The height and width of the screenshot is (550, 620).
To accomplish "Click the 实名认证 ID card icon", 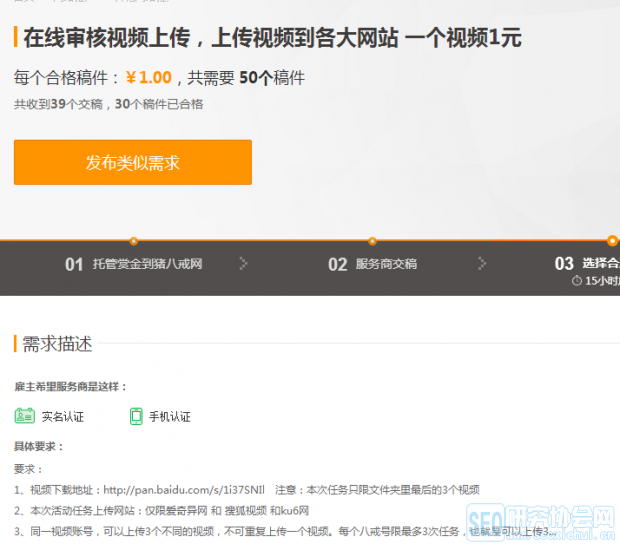I will (24, 416).
